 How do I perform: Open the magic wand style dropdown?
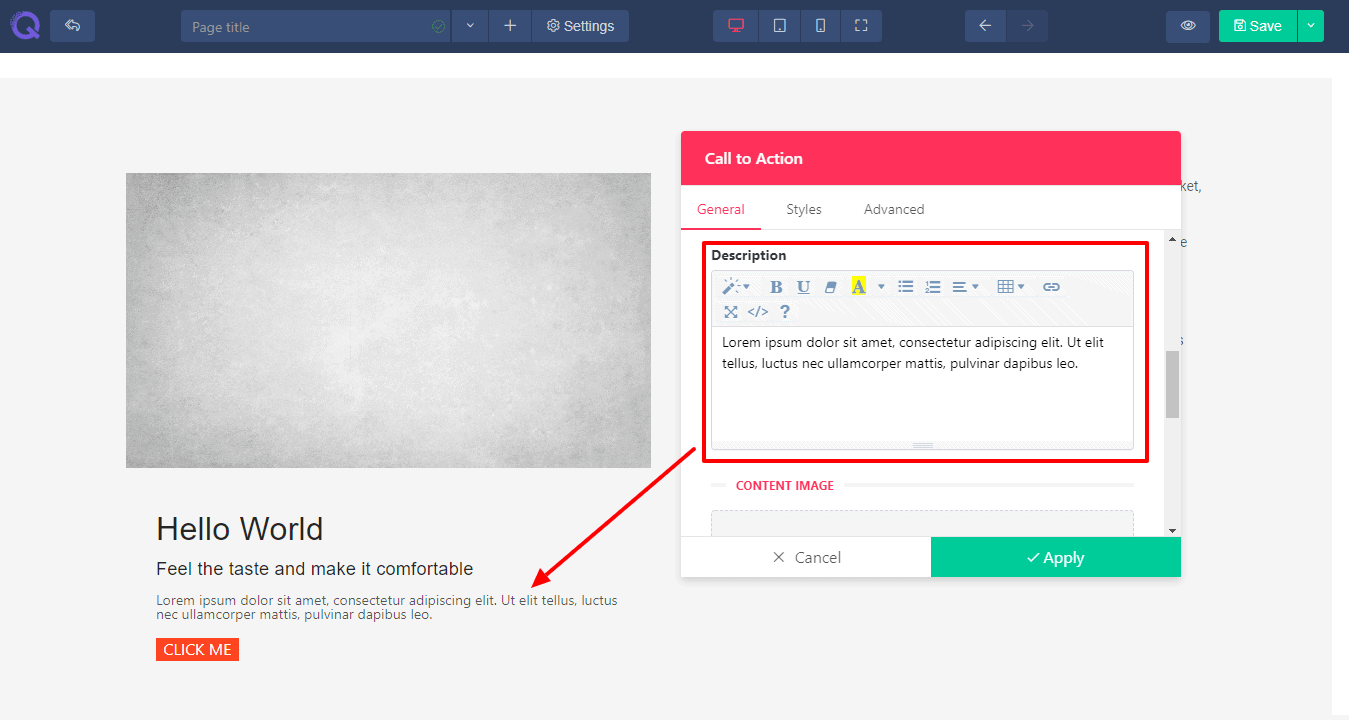pyautogui.click(x=736, y=287)
